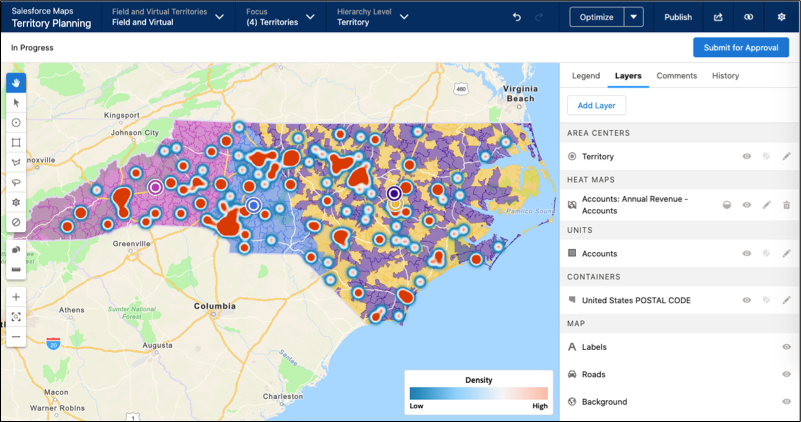Select the hand pan tool

pos(16,82)
